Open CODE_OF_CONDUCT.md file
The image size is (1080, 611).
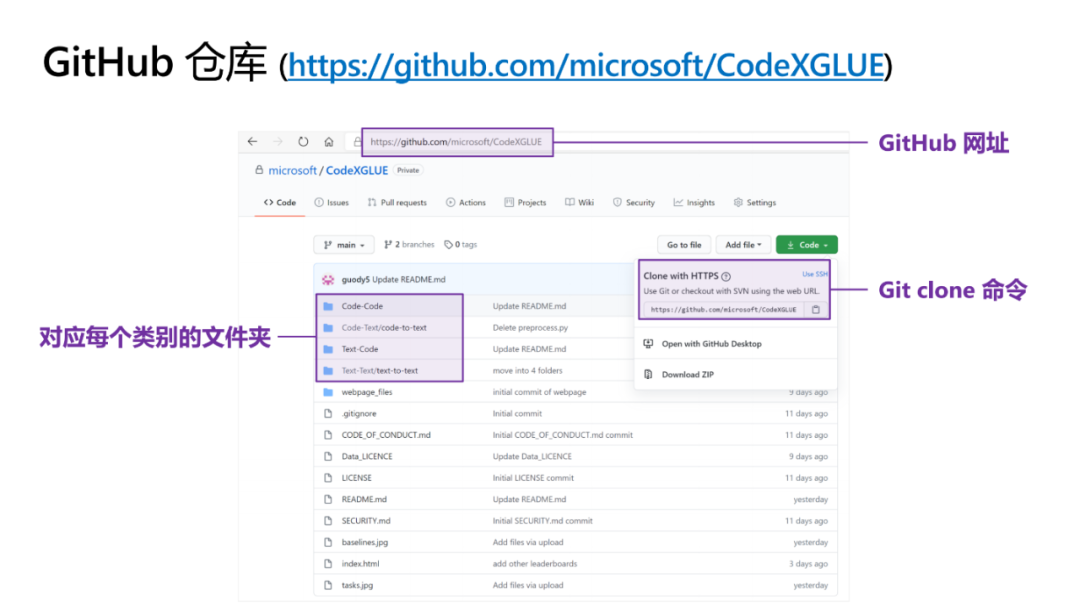(x=386, y=435)
